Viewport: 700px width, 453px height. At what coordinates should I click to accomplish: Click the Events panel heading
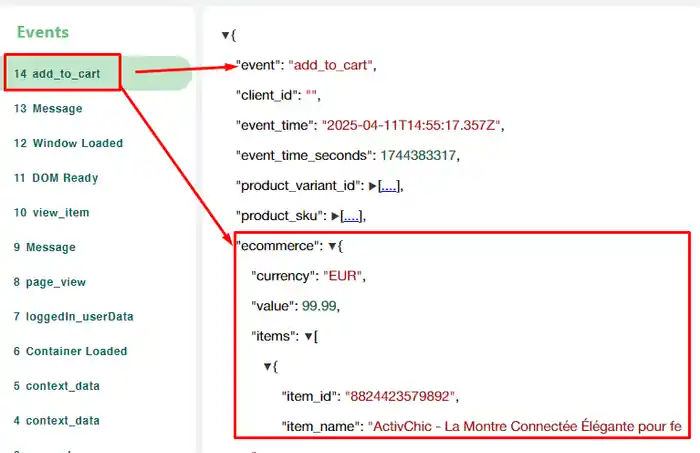coord(43,32)
